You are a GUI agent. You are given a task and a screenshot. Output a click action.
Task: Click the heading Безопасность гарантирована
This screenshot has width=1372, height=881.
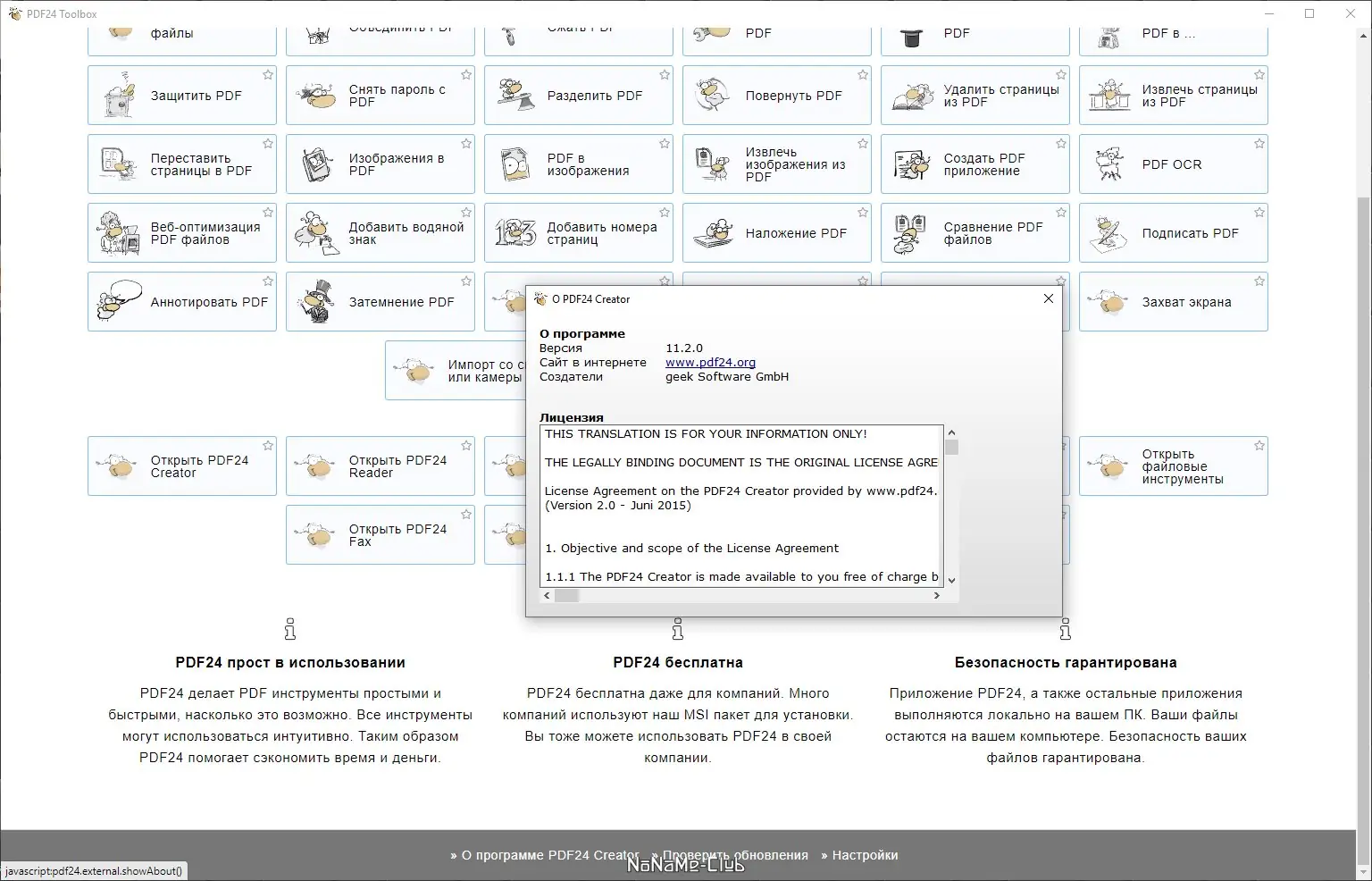click(x=1066, y=663)
